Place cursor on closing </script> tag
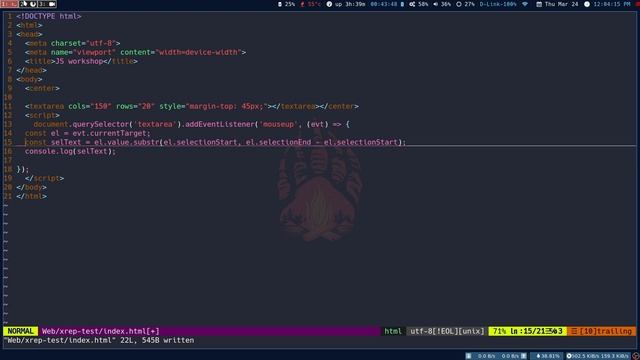 pos(44,178)
